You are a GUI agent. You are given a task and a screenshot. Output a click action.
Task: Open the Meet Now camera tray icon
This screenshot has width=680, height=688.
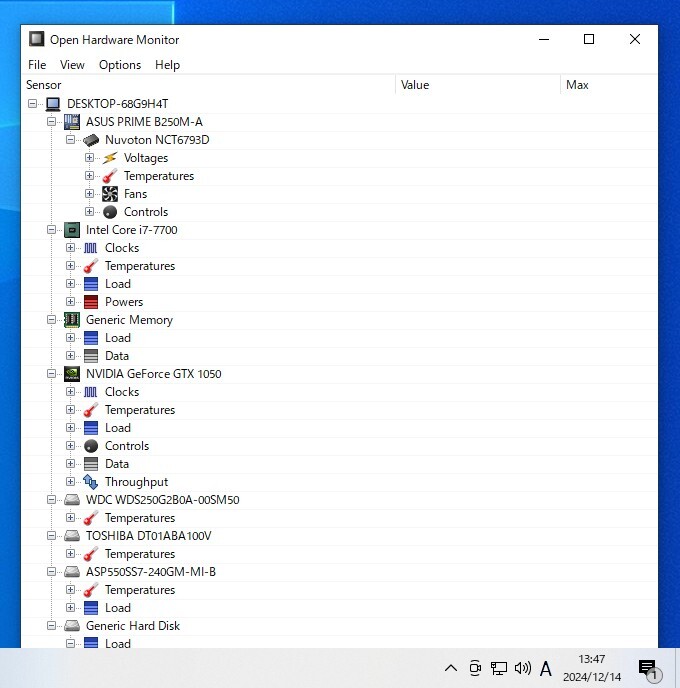tap(475, 668)
